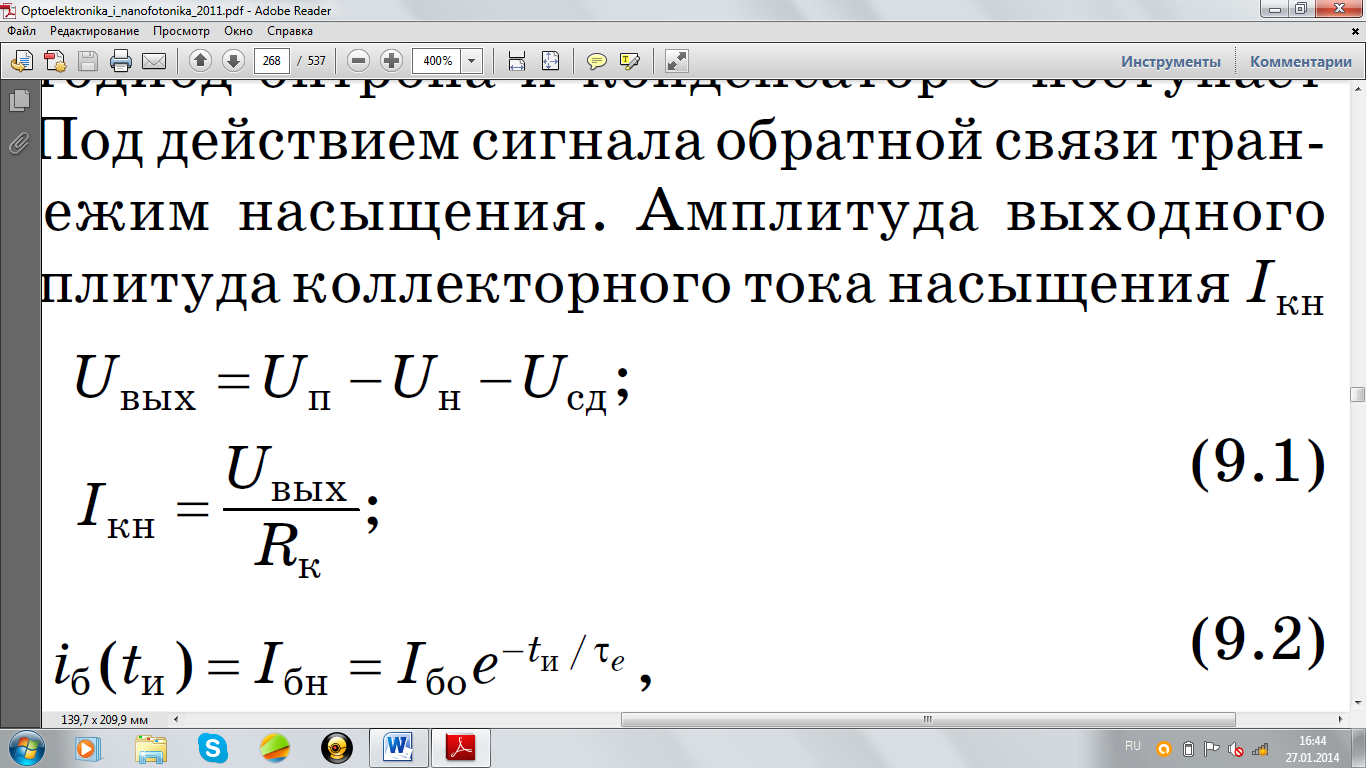Click the muted volume tray icon

1236,748
